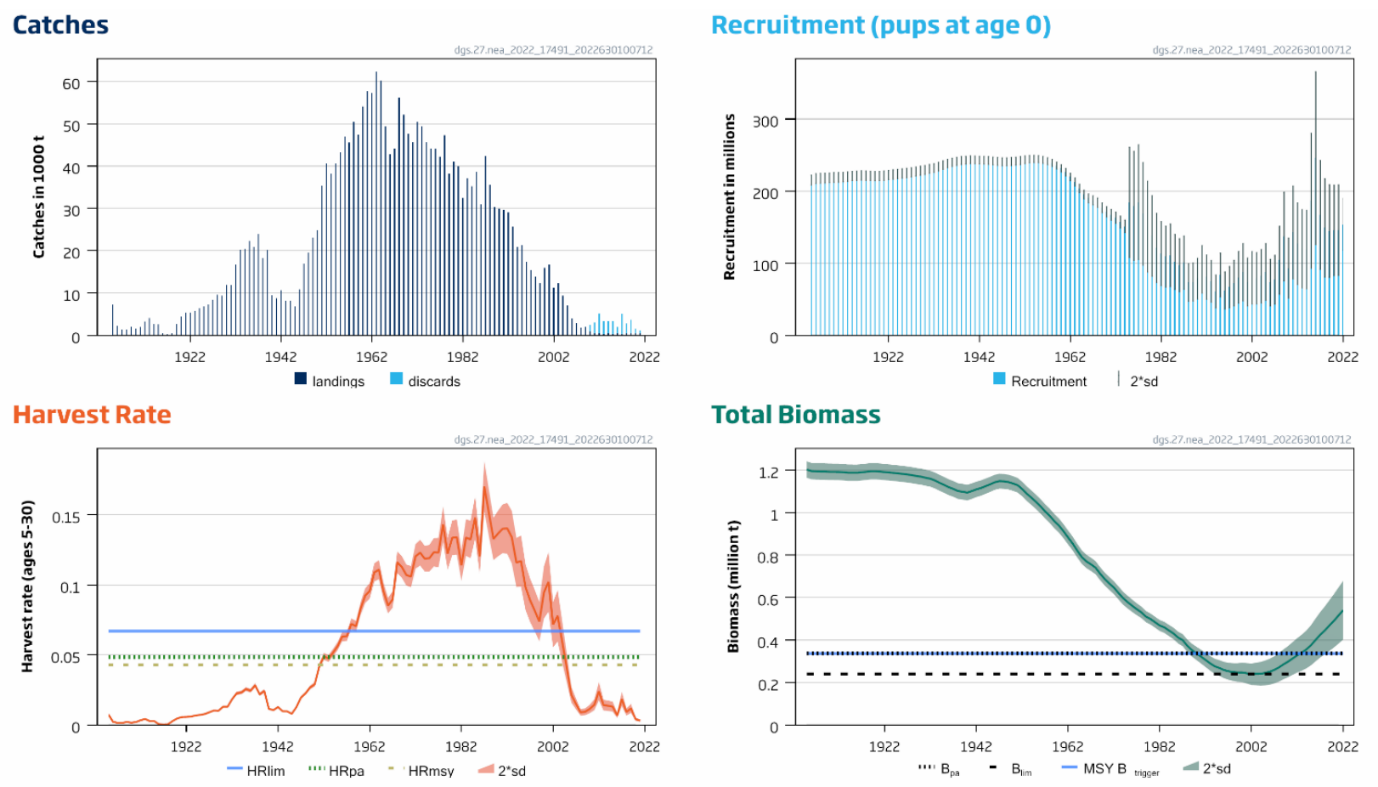Image resolution: width=1378 pixels, height=787 pixels.
Task: Select the Harvest Rate chart heading
Action: click(92, 414)
